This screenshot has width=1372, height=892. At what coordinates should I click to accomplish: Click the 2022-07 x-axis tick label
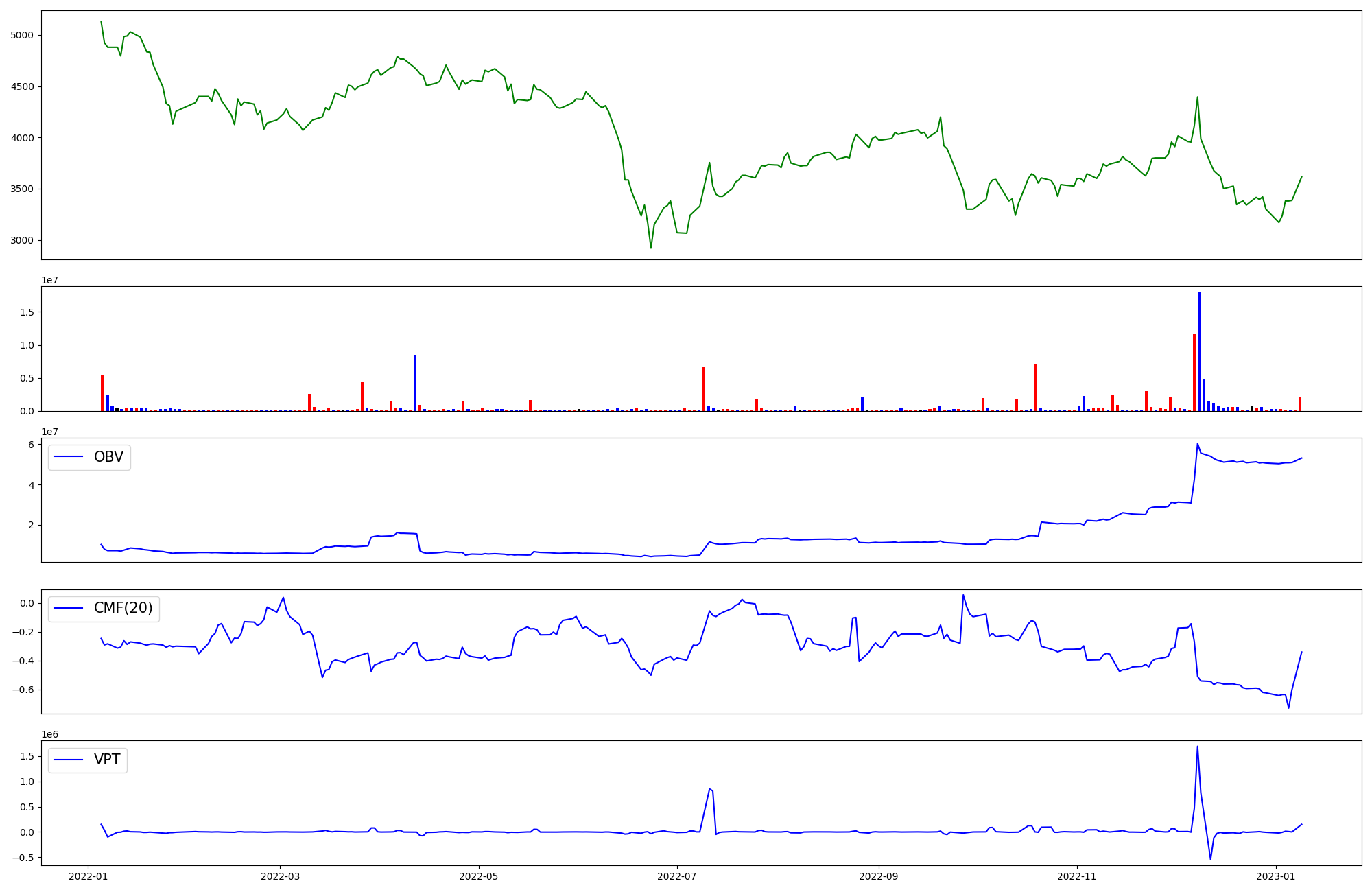tap(677, 876)
